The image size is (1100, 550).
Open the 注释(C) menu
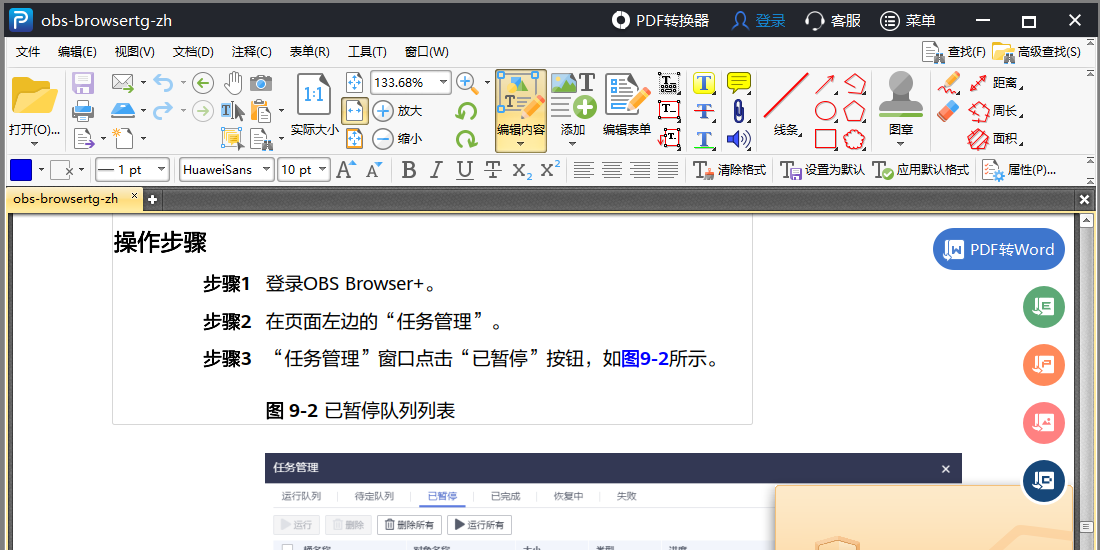coord(252,52)
